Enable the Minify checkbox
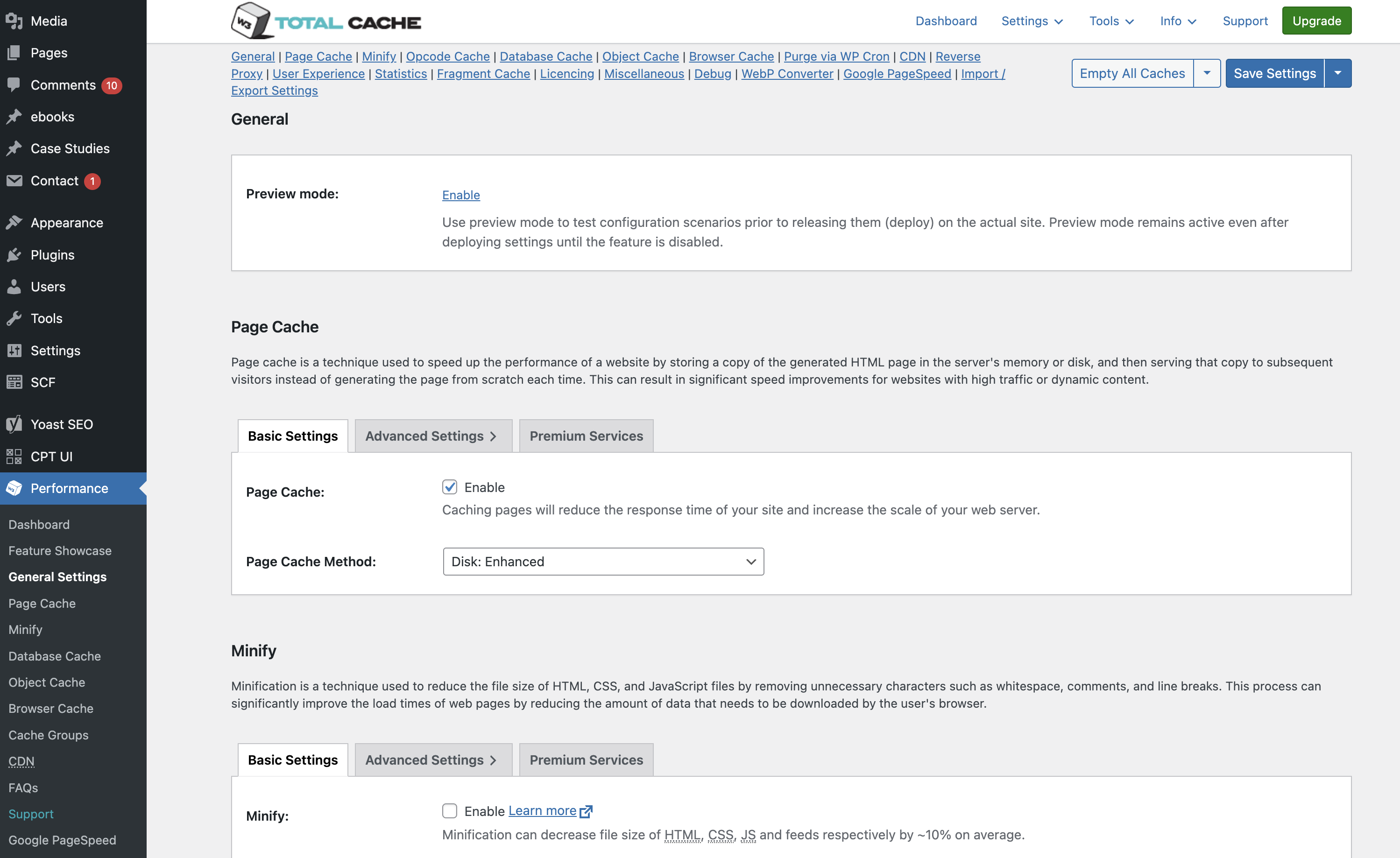The width and height of the screenshot is (1400, 858). point(450,810)
